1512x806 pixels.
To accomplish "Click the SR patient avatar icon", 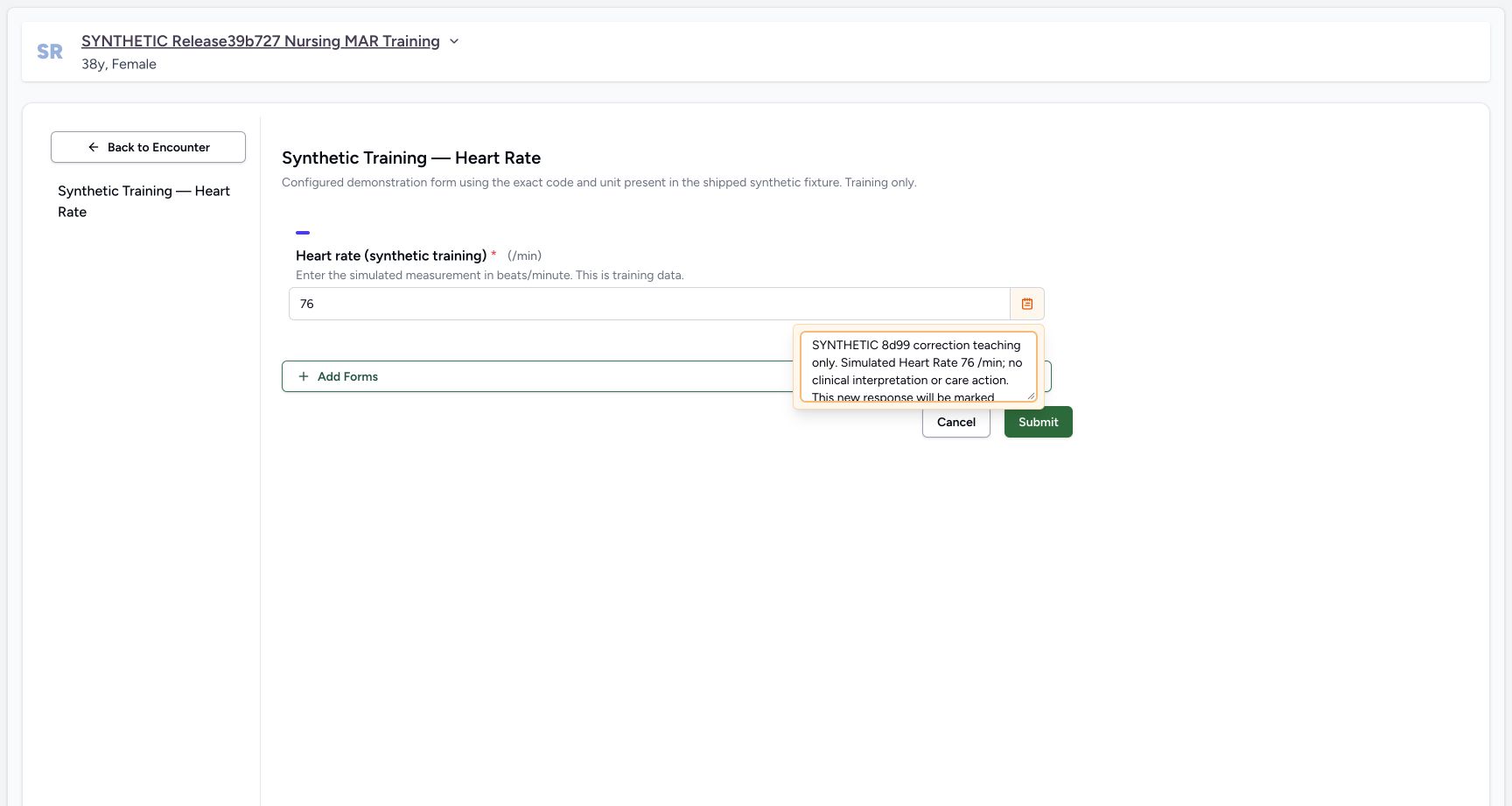I will 50,52.
